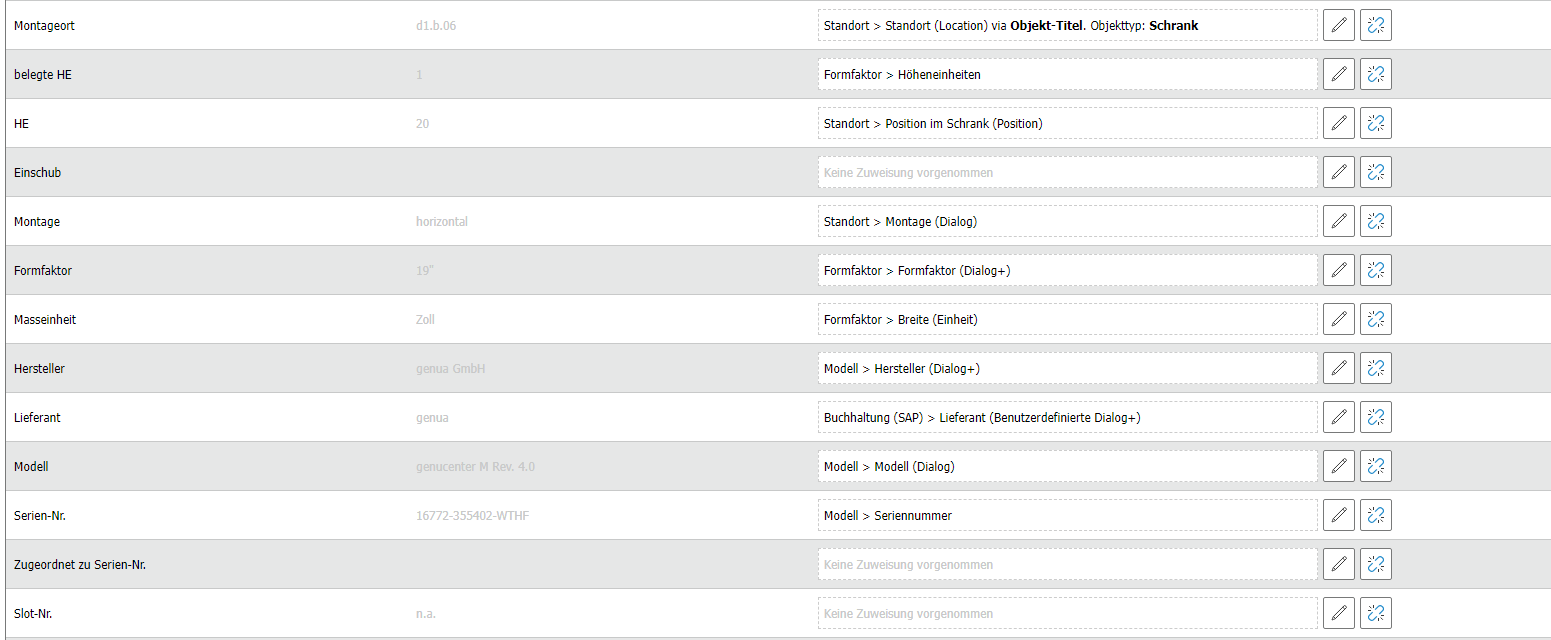Viewport: 1551px width, 640px height.
Task: Click the unlink icon for Serien-Nr. row
Action: [x=1376, y=515]
